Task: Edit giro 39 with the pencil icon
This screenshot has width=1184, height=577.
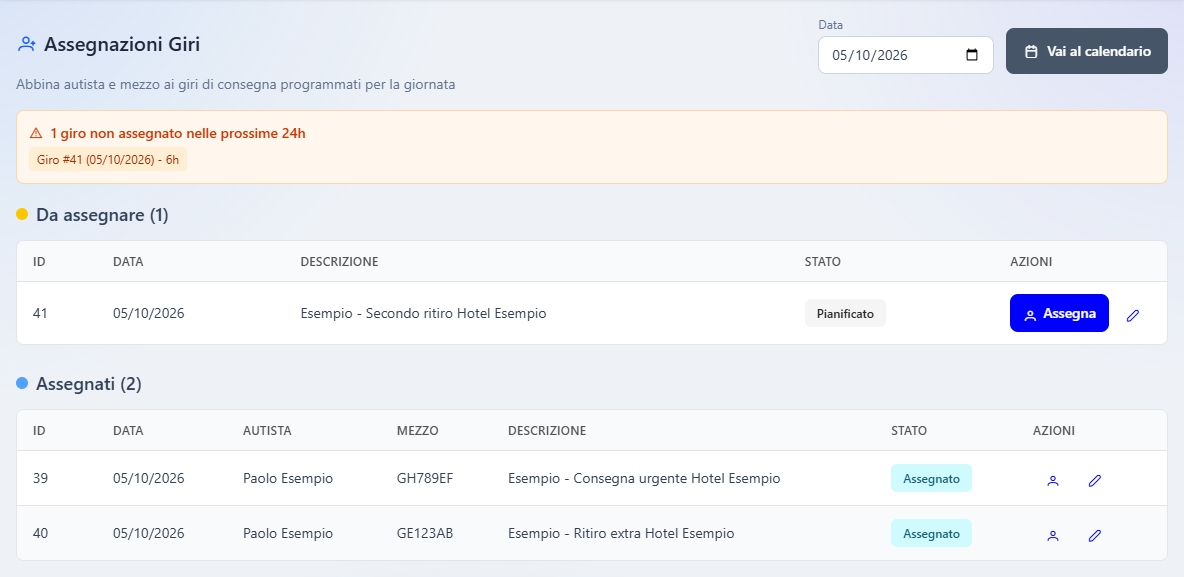Action: tap(1094, 480)
